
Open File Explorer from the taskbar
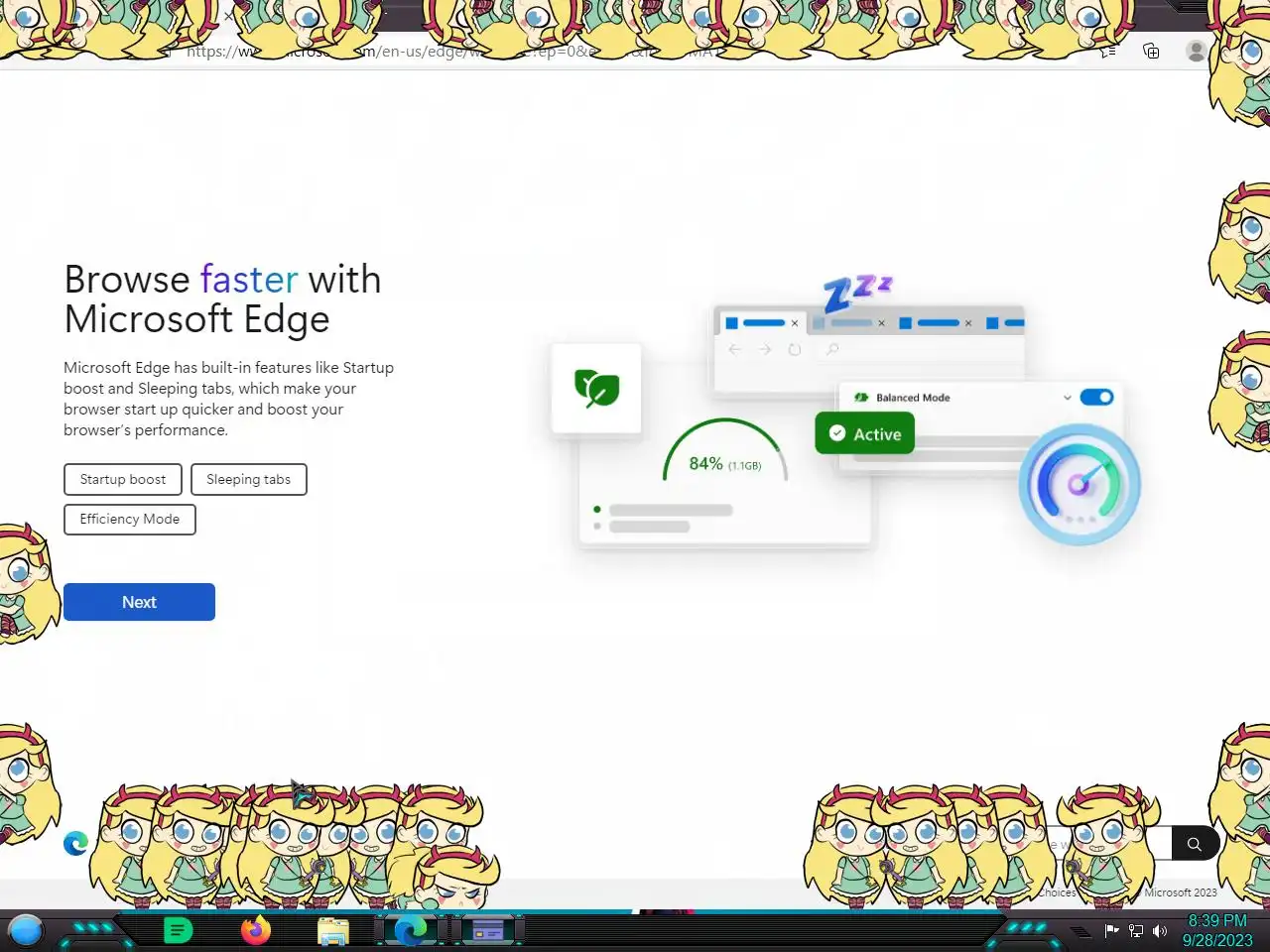tap(333, 930)
